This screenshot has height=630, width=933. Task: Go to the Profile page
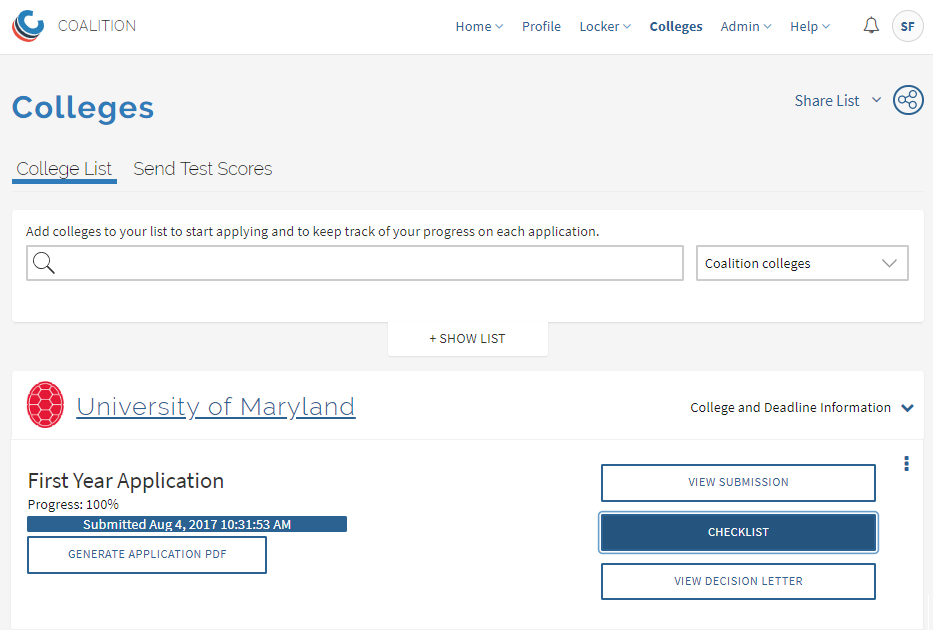(x=541, y=26)
